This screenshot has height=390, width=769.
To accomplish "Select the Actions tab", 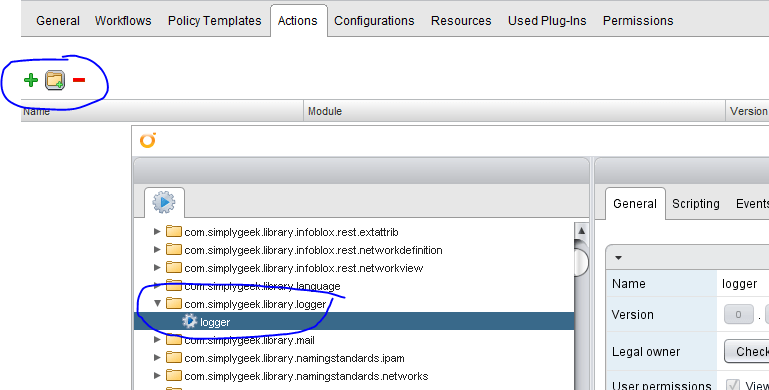I will (298, 21).
